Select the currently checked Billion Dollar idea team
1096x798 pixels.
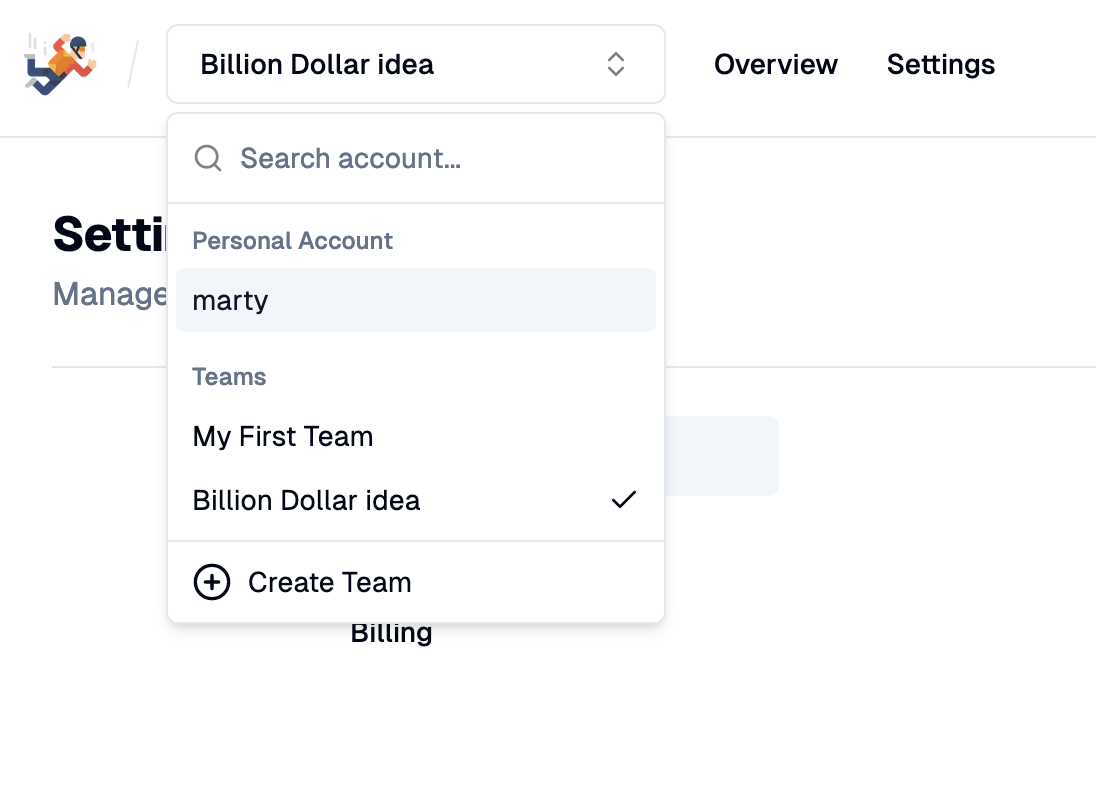[x=306, y=500]
